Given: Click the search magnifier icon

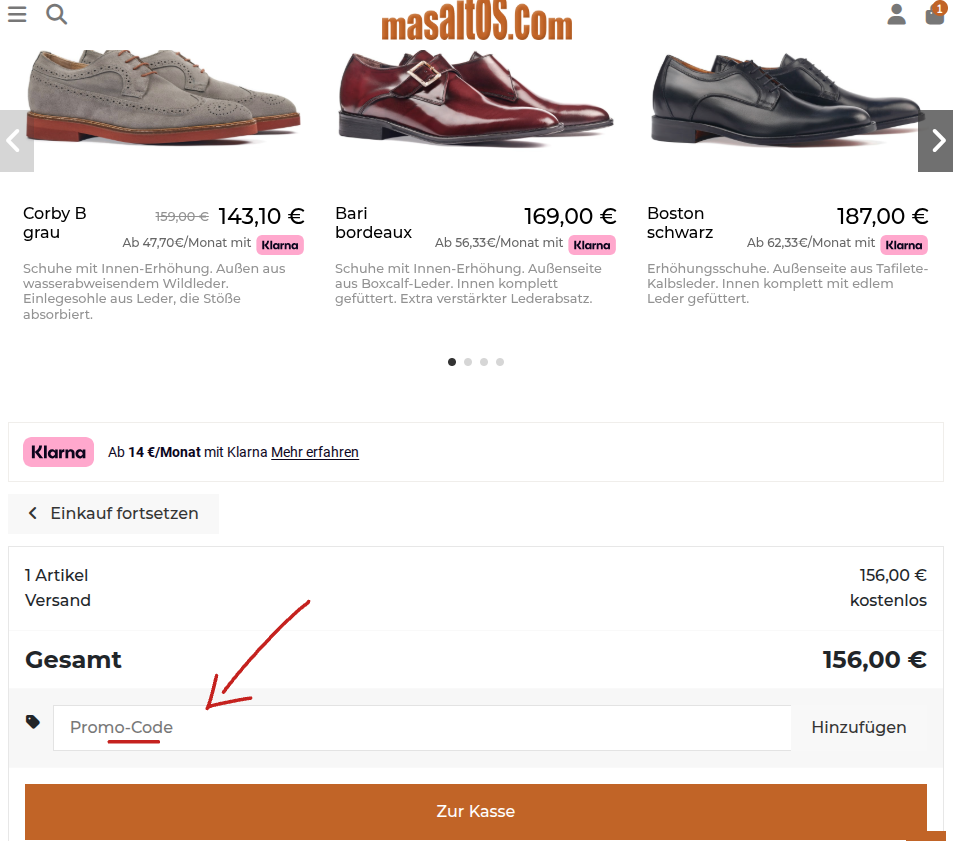Looking at the screenshot, I should click(x=56, y=15).
